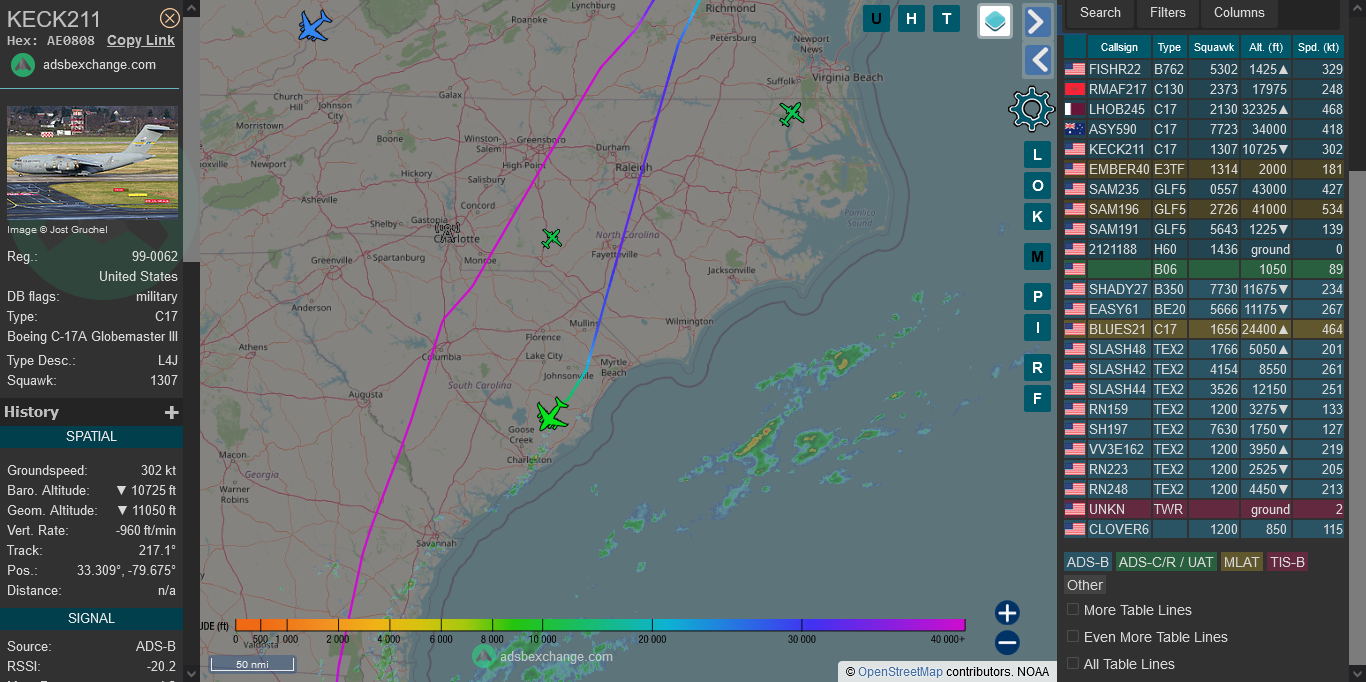Check the All Table Lines checkbox

[1073, 664]
